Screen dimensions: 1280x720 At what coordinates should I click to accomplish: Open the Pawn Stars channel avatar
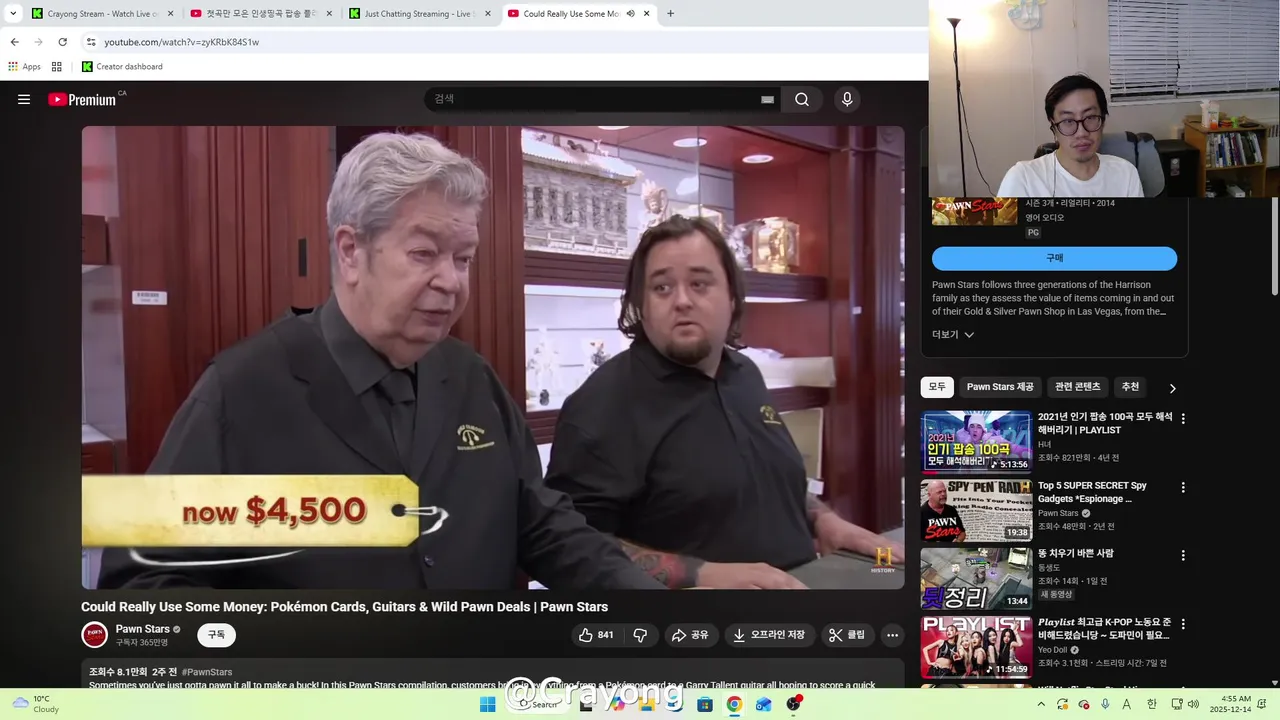coord(95,635)
